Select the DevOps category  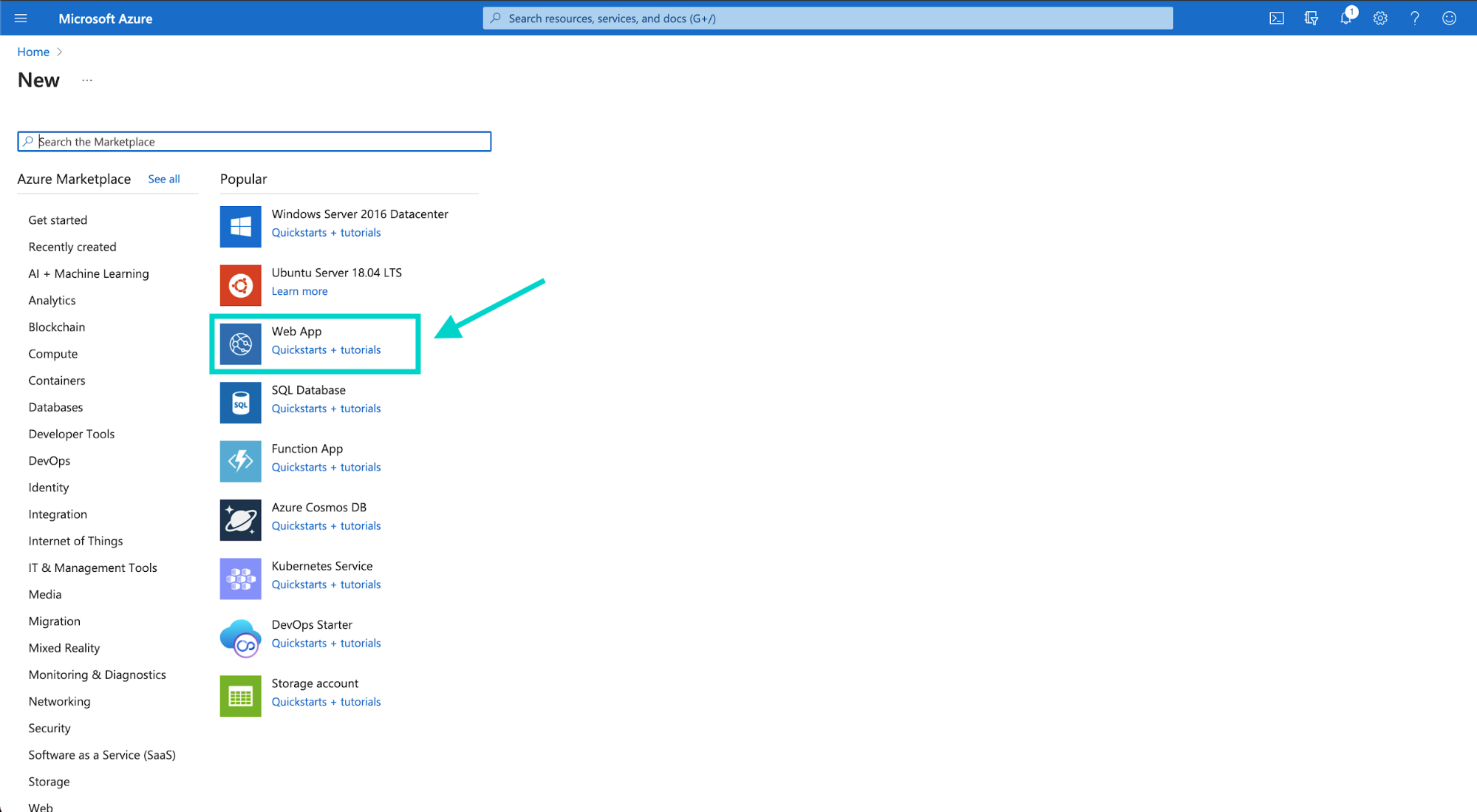pyautogui.click(x=50, y=460)
